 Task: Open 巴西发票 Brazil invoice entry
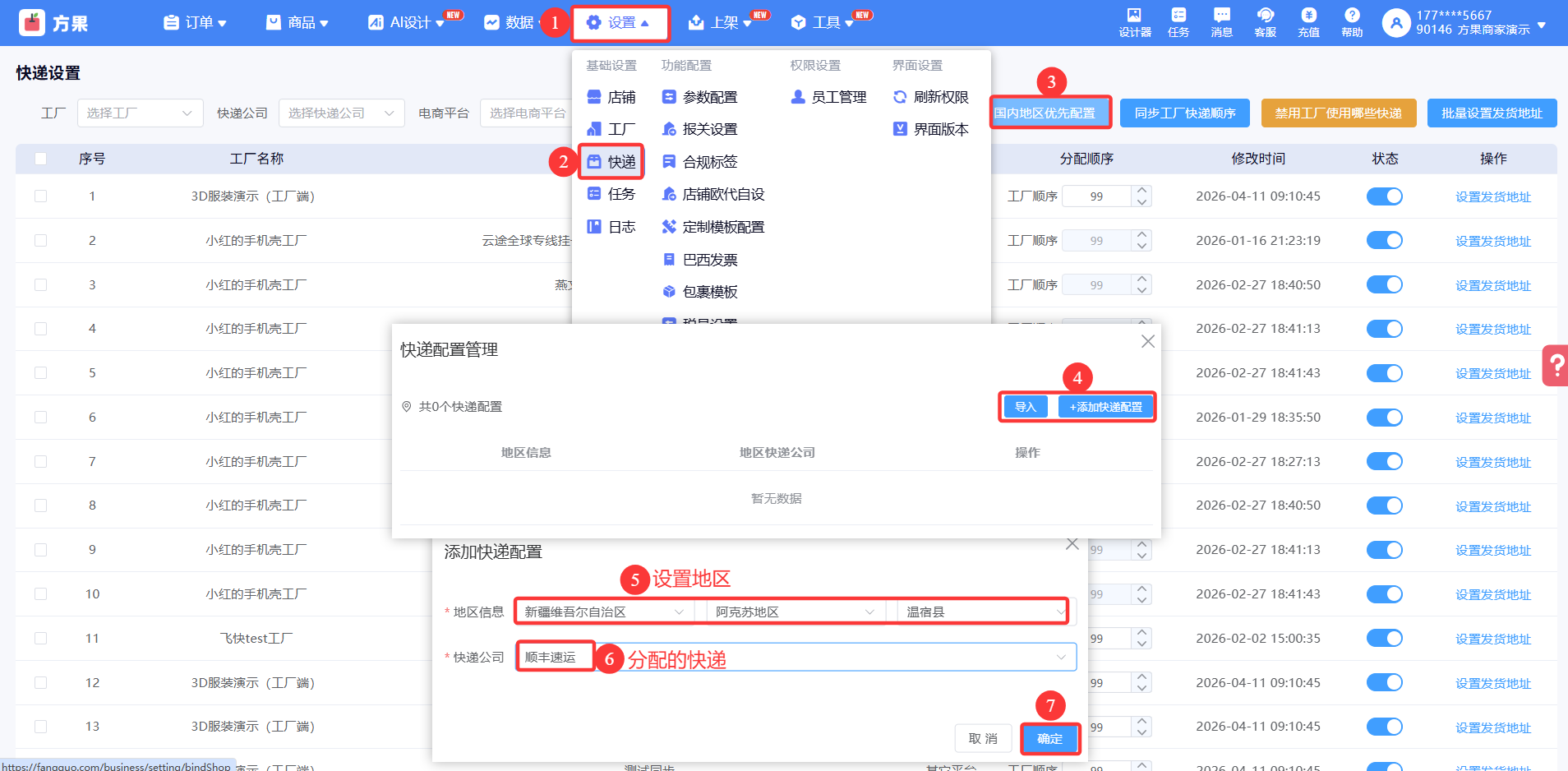pos(700,260)
